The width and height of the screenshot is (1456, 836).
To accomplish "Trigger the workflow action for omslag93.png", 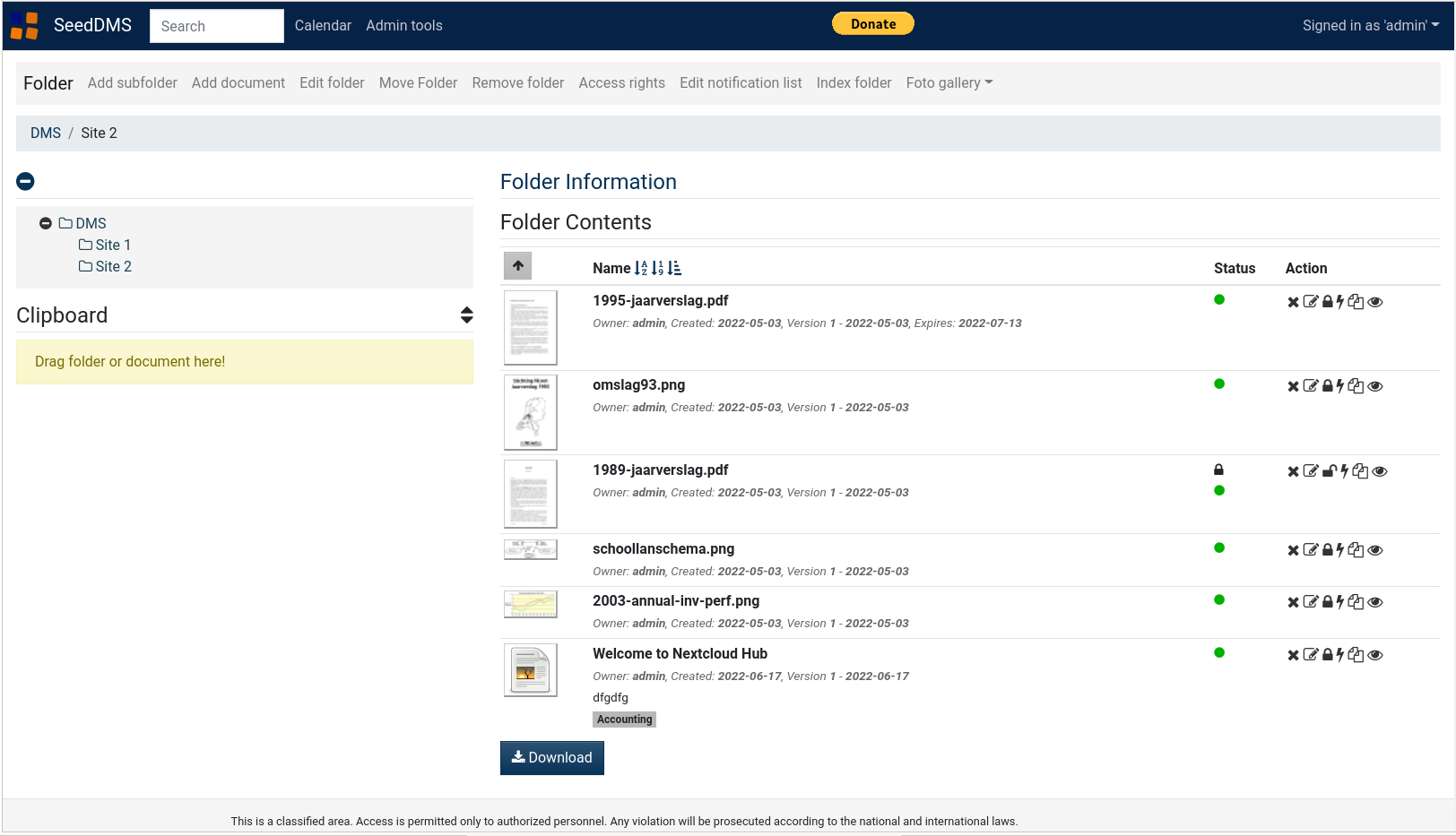I will click(1341, 386).
